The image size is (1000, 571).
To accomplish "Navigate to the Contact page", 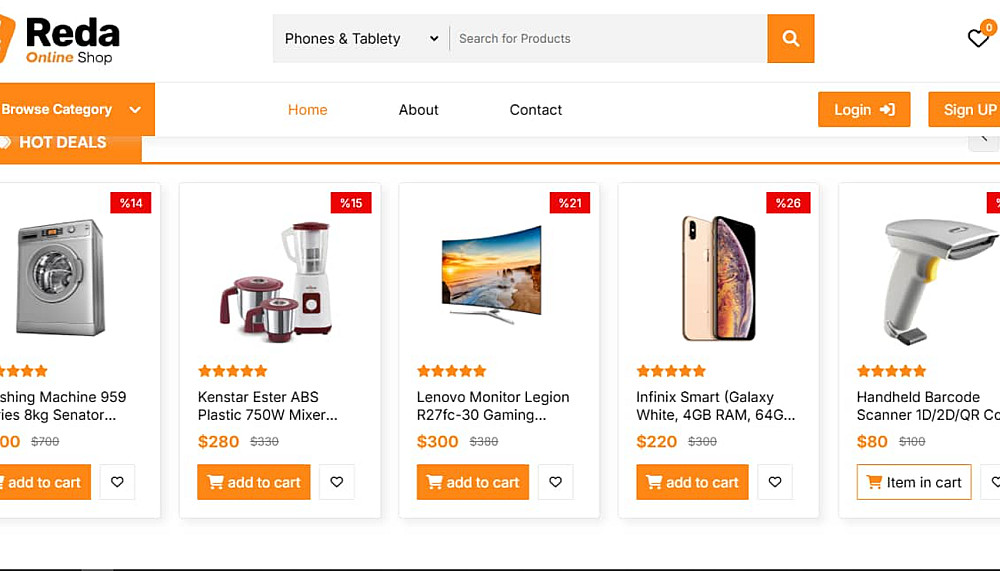I will tap(535, 110).
